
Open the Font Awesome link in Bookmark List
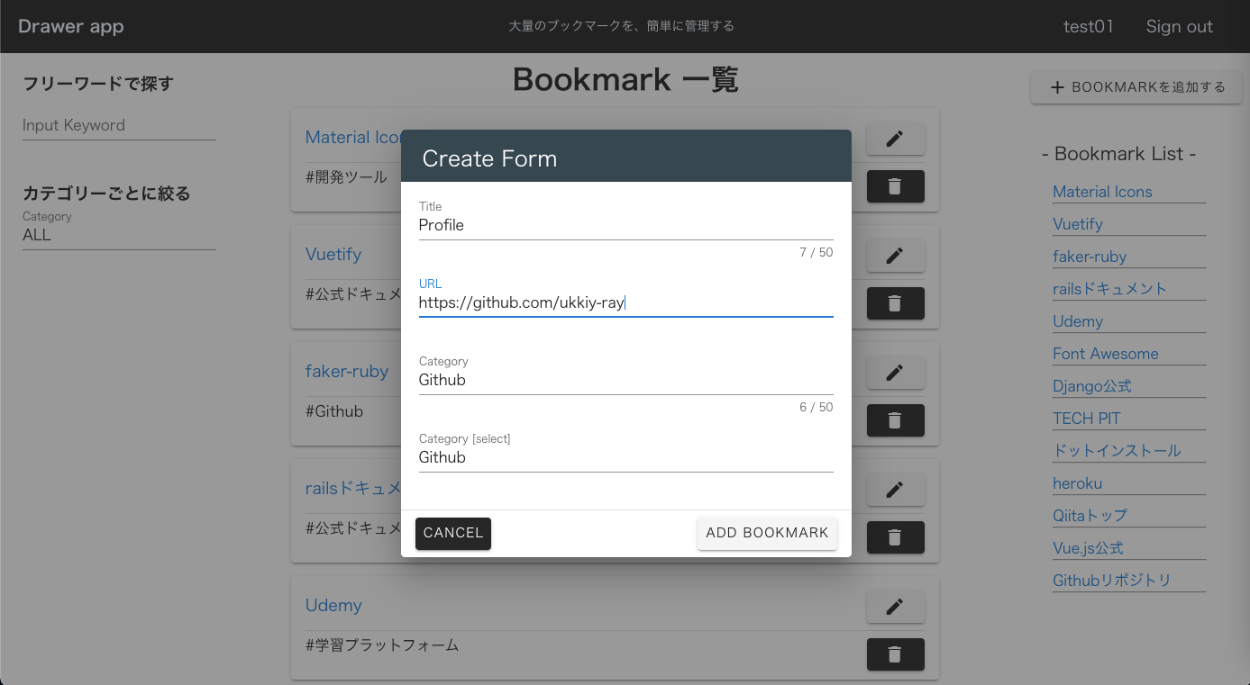tap(1105, 354)
